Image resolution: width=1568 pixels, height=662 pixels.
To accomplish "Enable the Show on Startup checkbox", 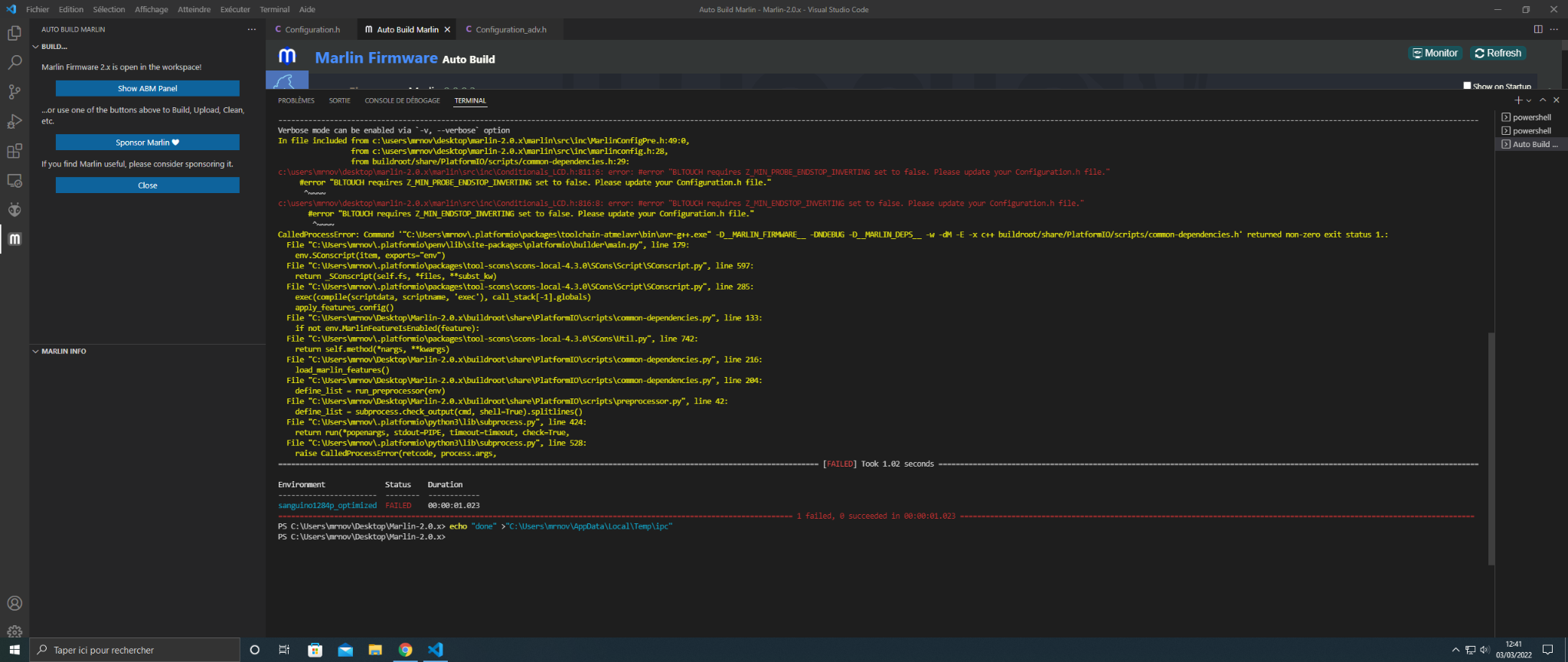I will click(x=1467, y=86).
